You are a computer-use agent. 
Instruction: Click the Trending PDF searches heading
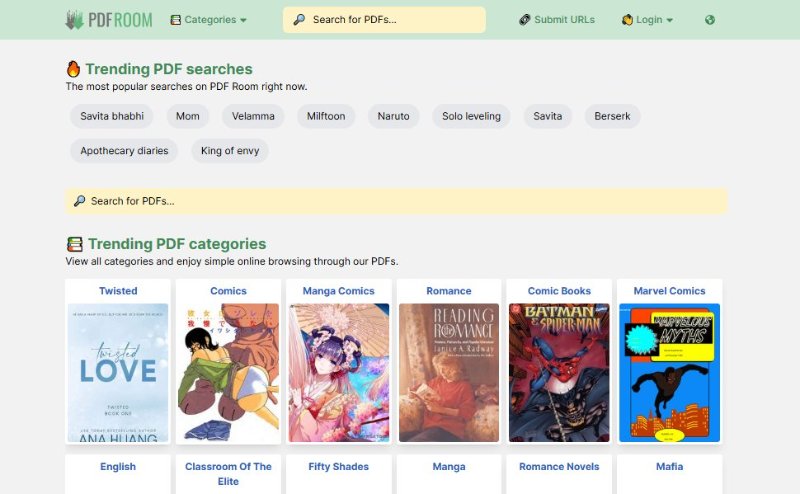[x=169, y=69]
